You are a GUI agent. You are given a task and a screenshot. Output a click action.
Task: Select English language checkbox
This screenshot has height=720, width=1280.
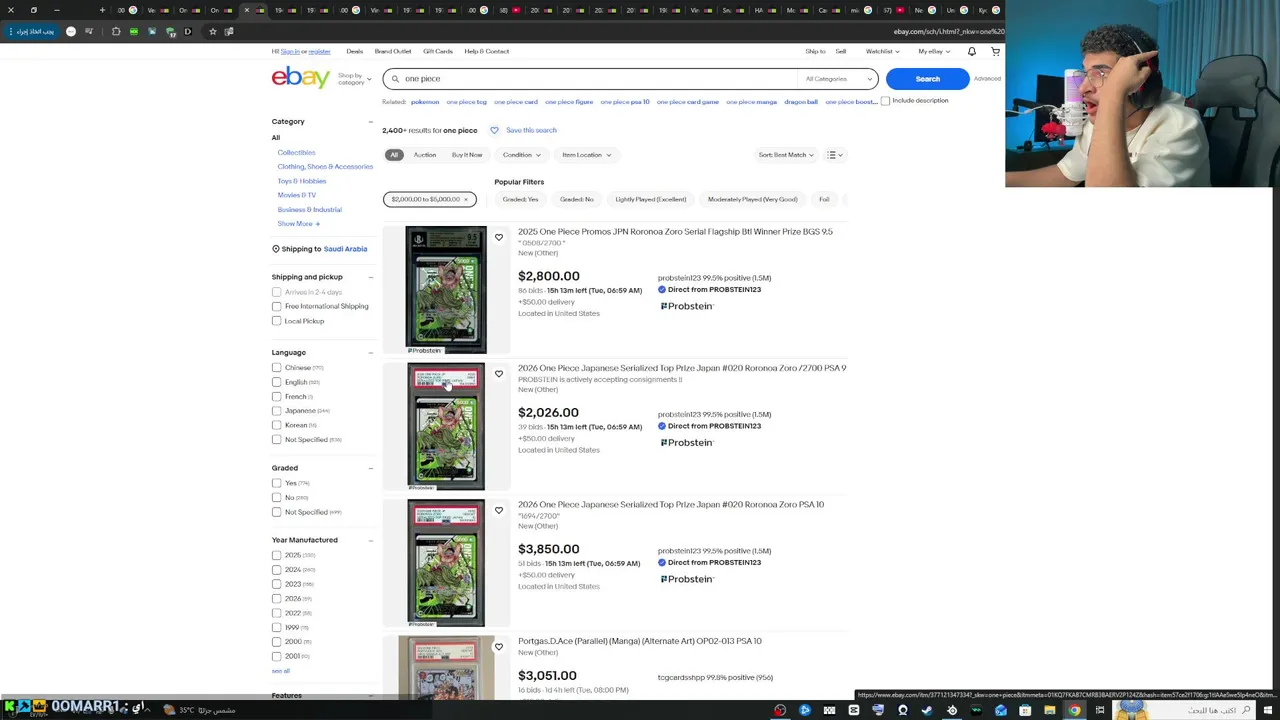pos(276,382)
